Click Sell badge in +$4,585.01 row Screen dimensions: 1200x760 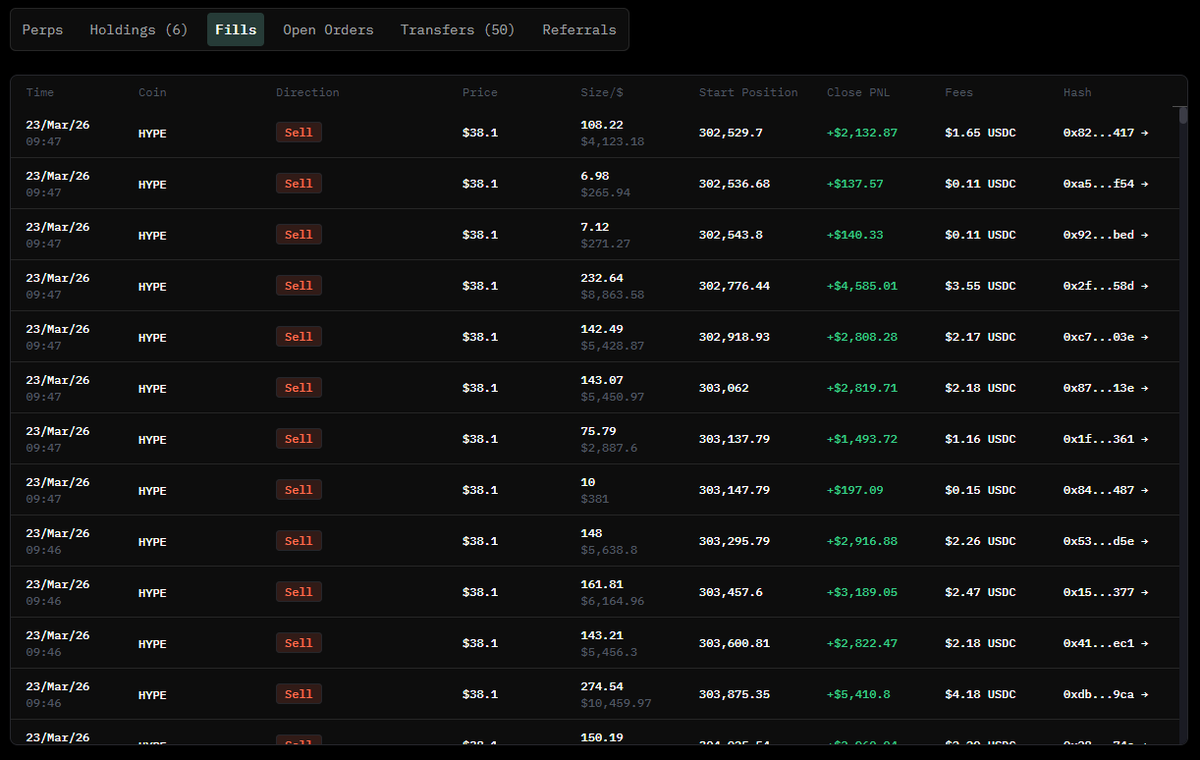299,285
